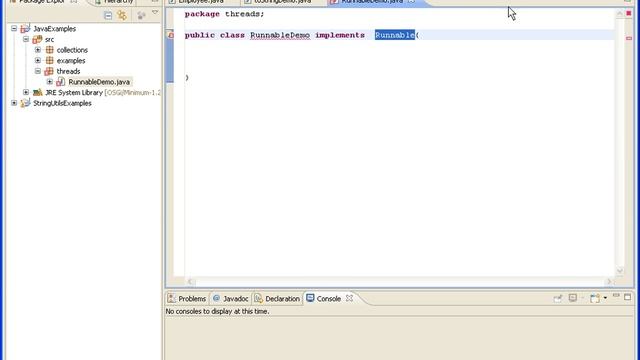Select the src label in the tree
The width and height of the screenshot is (640, 360).
(49, 39)
